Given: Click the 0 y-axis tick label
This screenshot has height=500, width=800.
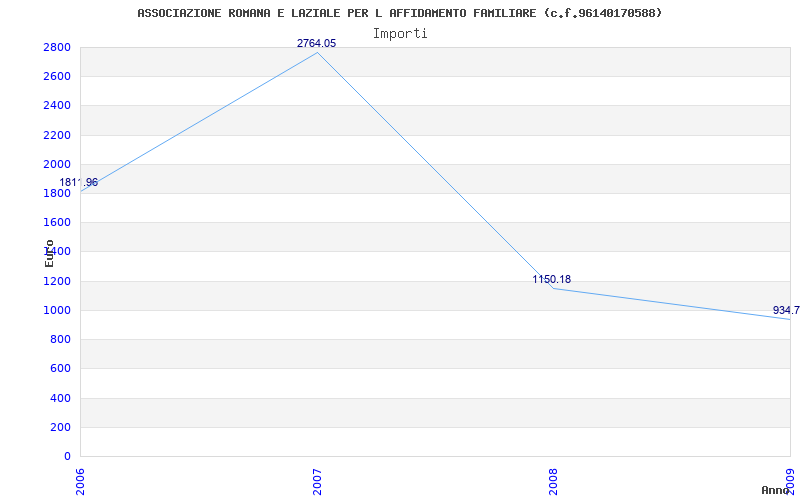Looking at the screenshot, I should 67,456.
